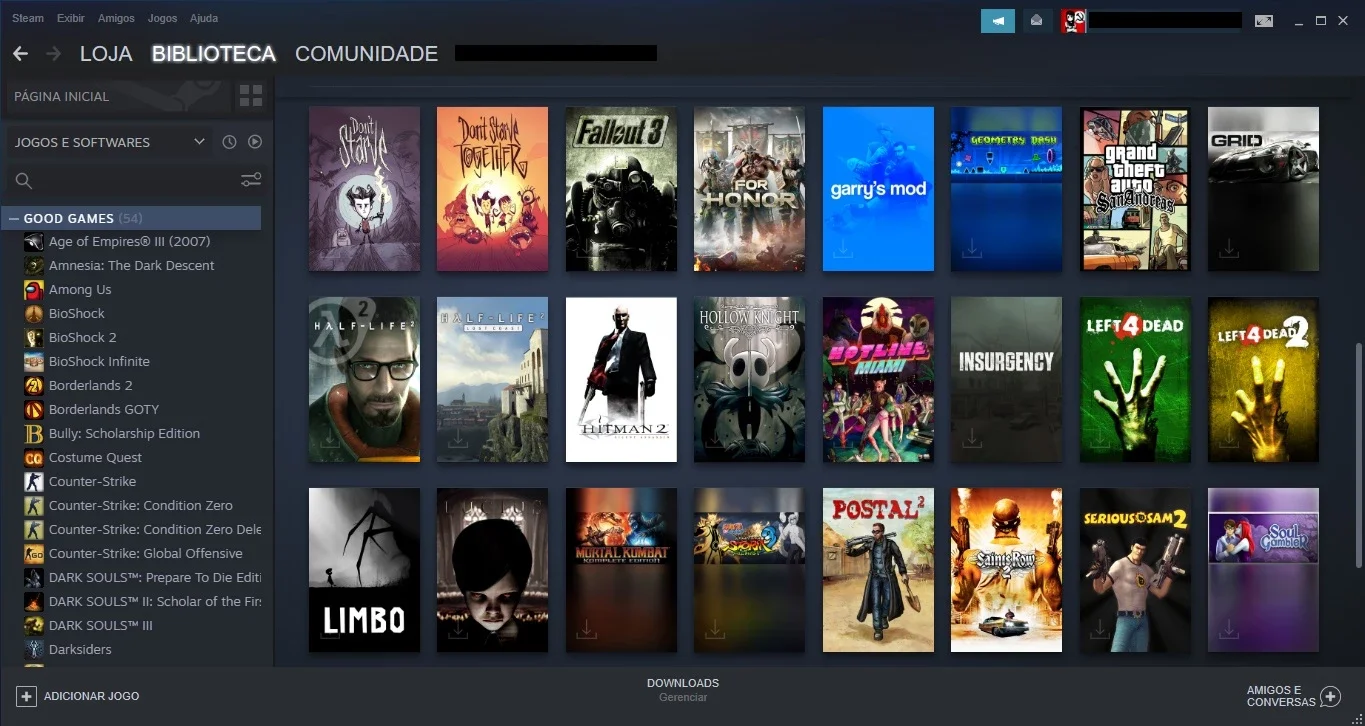Go back using the left arrow
The height and width of the screenshot is (726, 1365).
20,54
